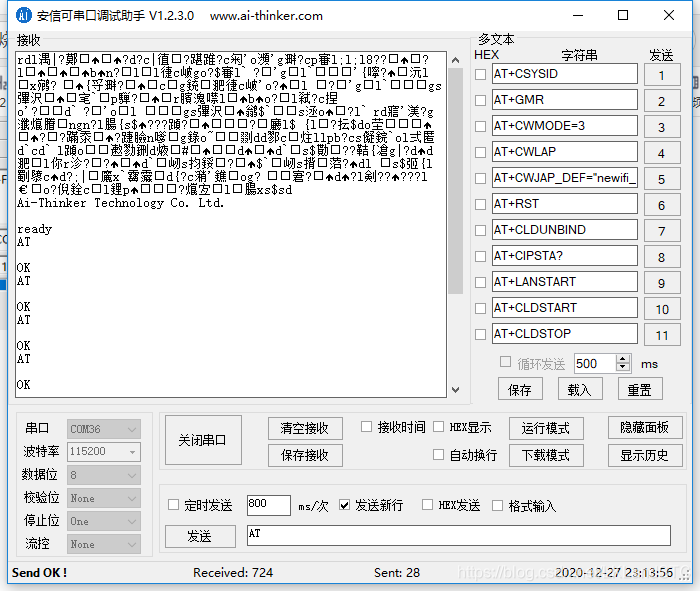Click the 发送 send button
Screen dimensions: 700x591
(200, 536)
